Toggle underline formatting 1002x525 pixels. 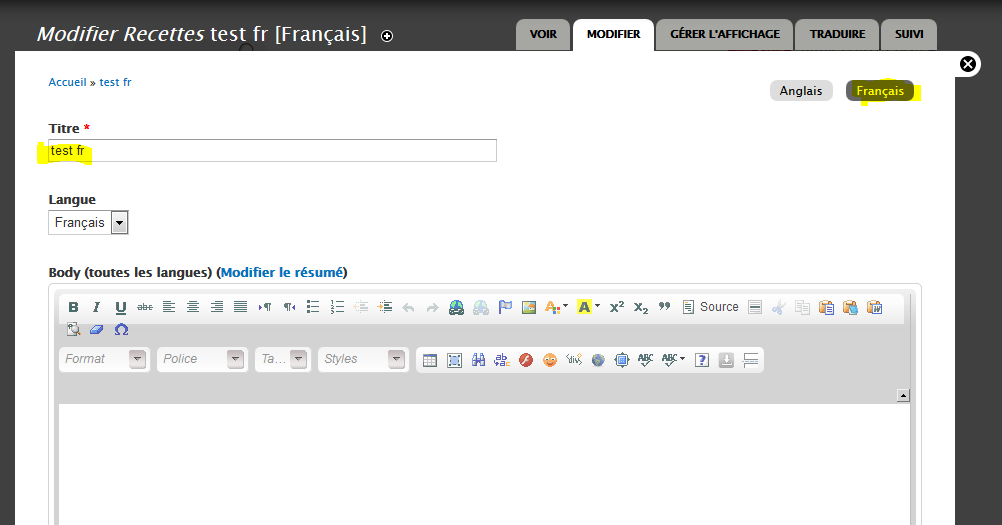point(121,307)
